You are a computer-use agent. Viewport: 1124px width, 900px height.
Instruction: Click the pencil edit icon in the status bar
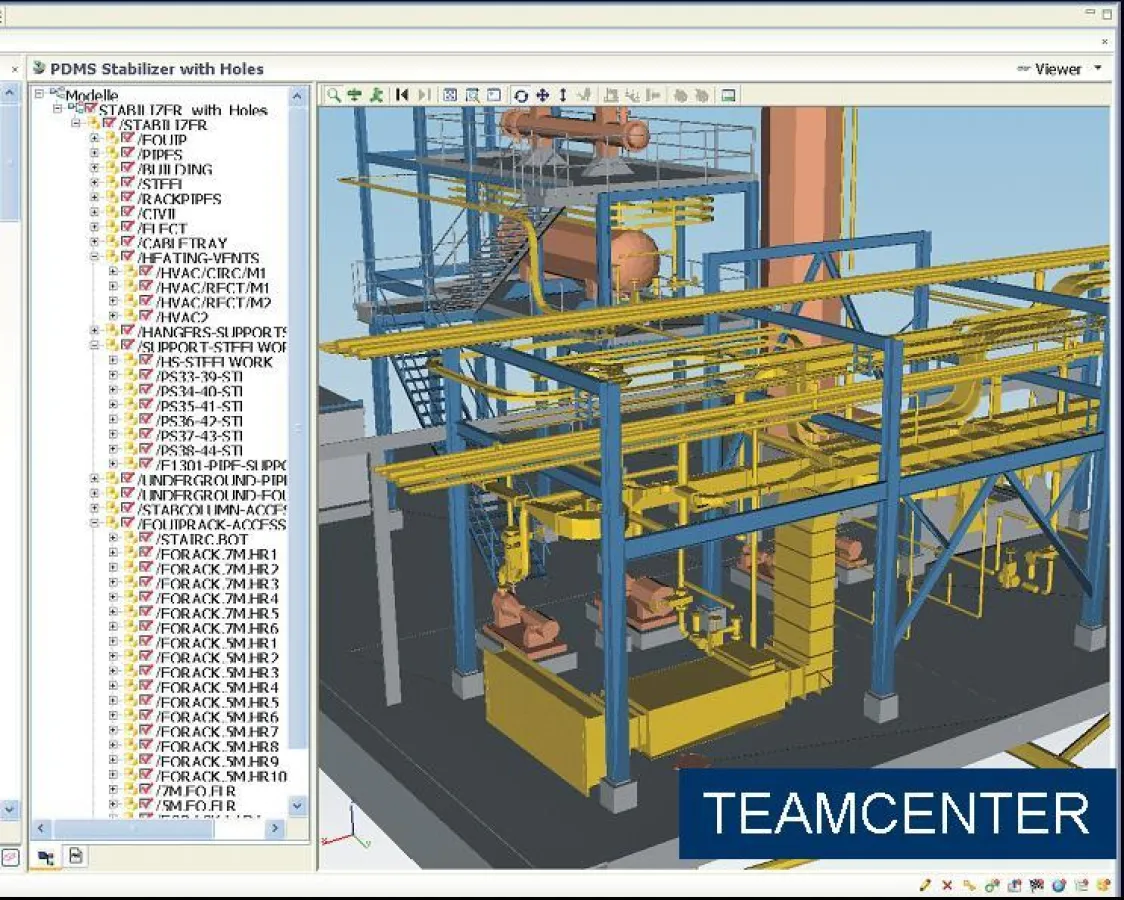(925, 885)
